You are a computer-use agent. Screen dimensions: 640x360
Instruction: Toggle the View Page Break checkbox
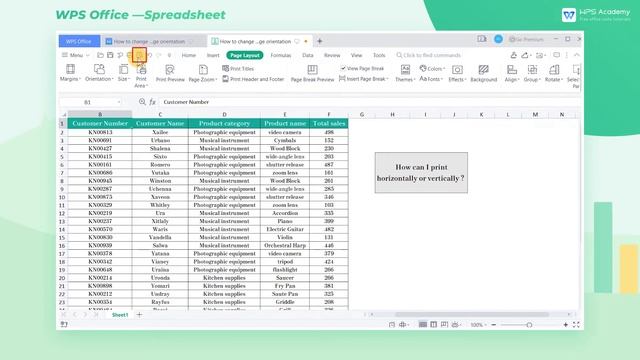(x=343, y=68)
